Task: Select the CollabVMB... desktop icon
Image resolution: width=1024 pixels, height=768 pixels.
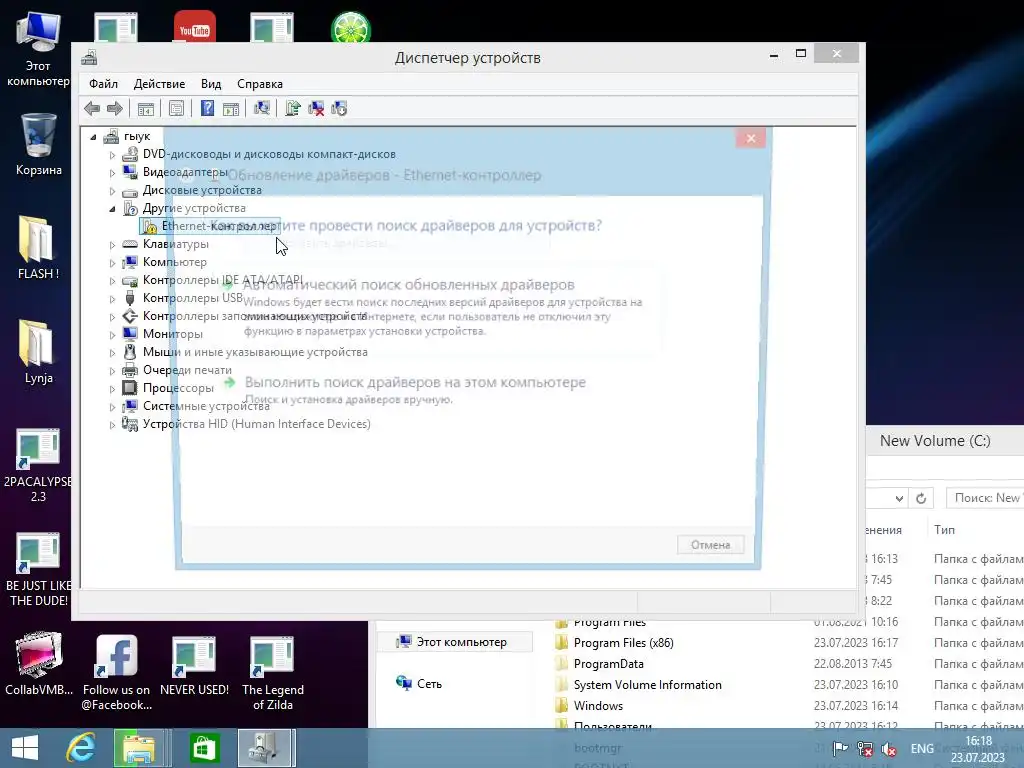Action: (39, 664)
